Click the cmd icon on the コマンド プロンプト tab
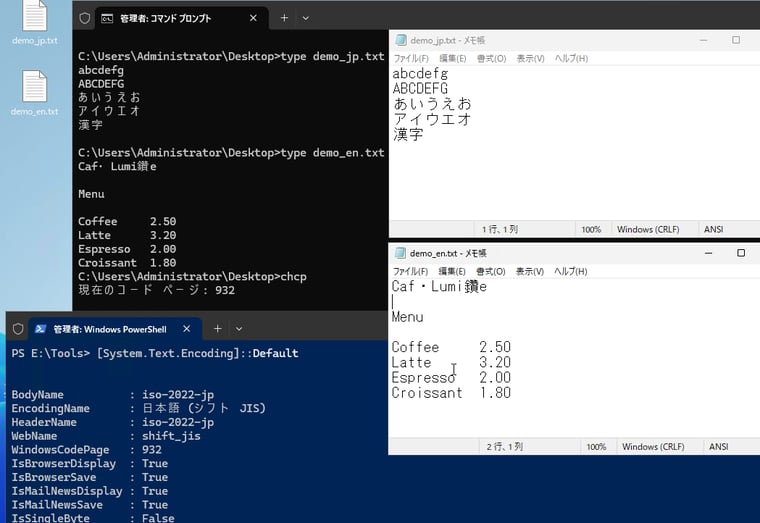 tap(107, 18)
